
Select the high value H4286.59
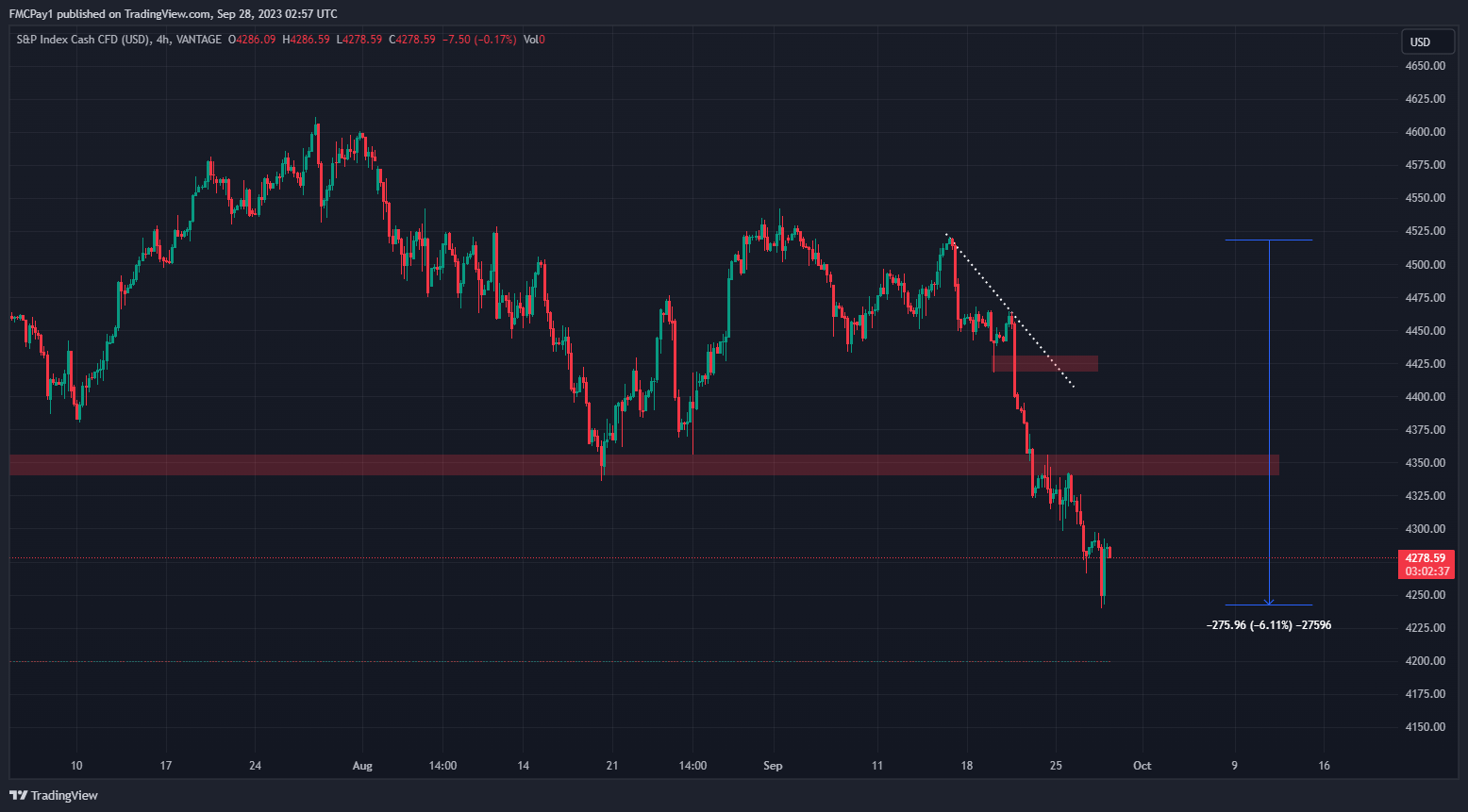[306, 40]
